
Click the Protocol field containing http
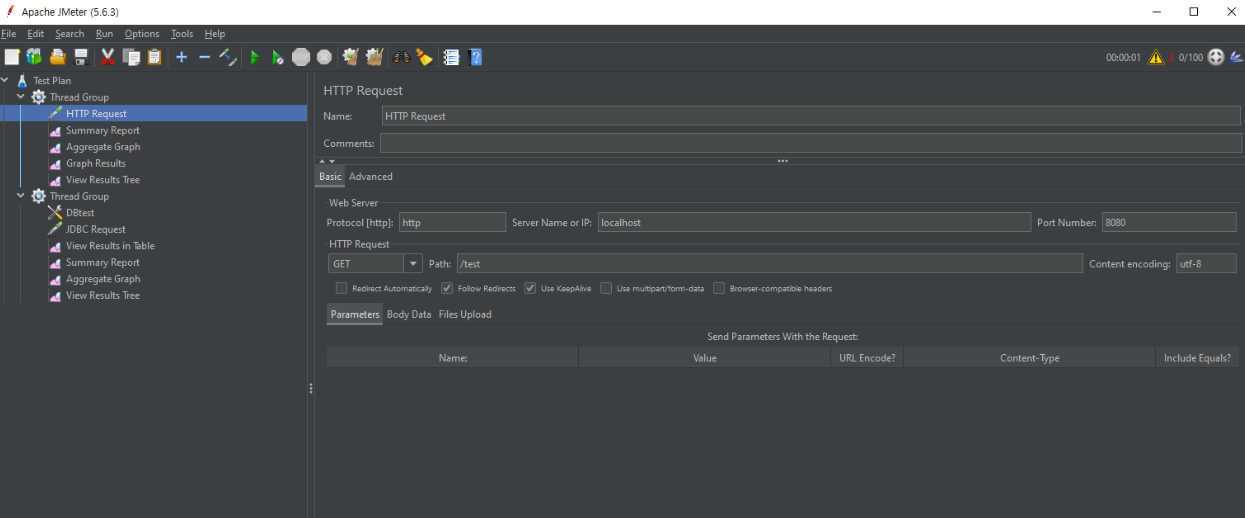(453, 222)
